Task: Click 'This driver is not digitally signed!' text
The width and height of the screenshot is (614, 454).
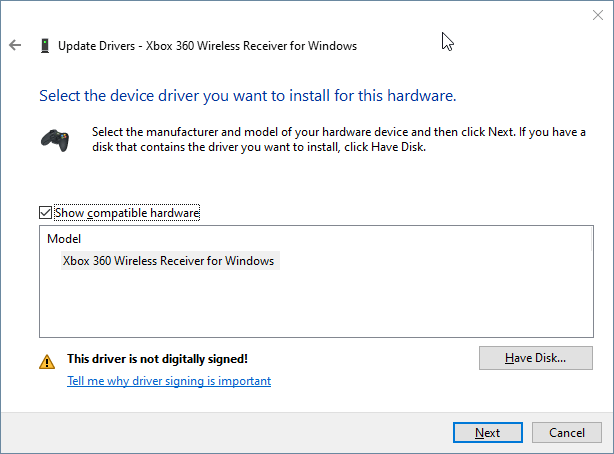Action: tap(157, 359)
